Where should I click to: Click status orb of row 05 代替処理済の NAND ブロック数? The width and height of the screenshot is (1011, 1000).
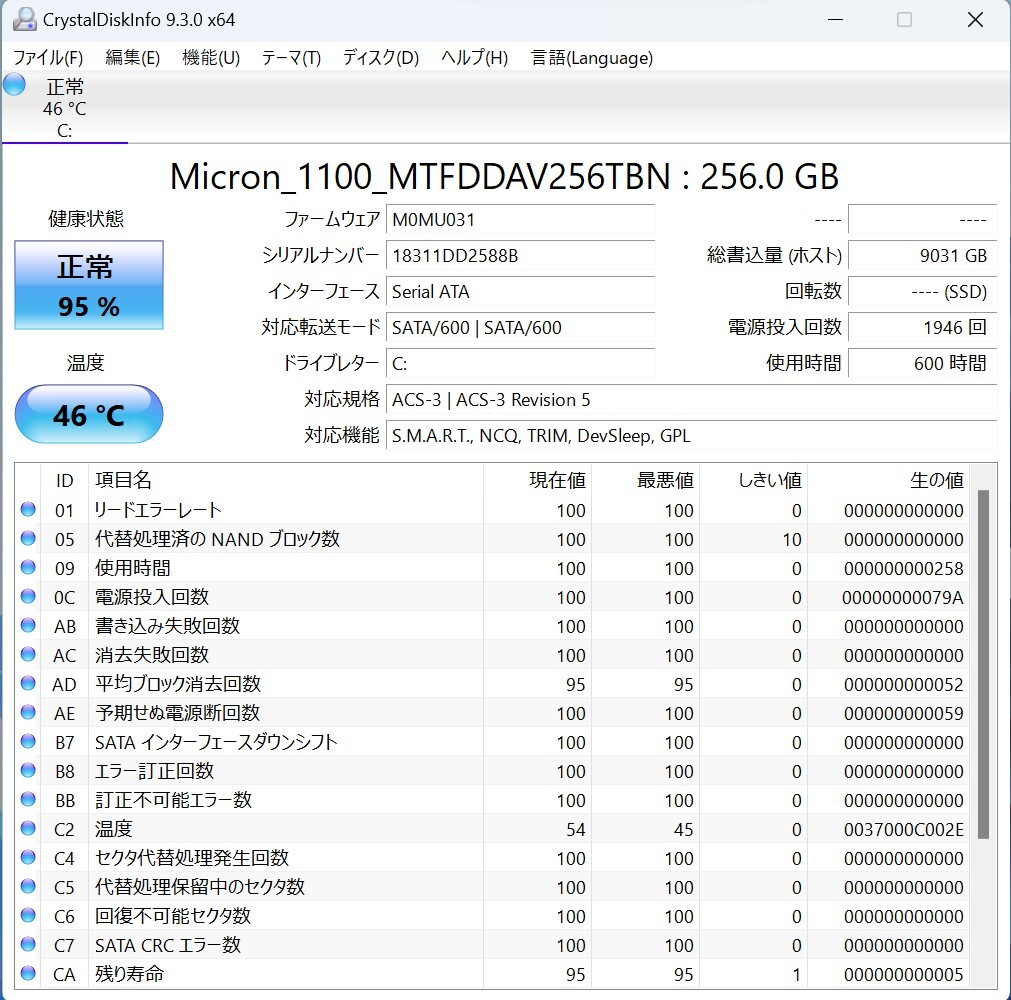pyautogui.click(x=28, y=538)
